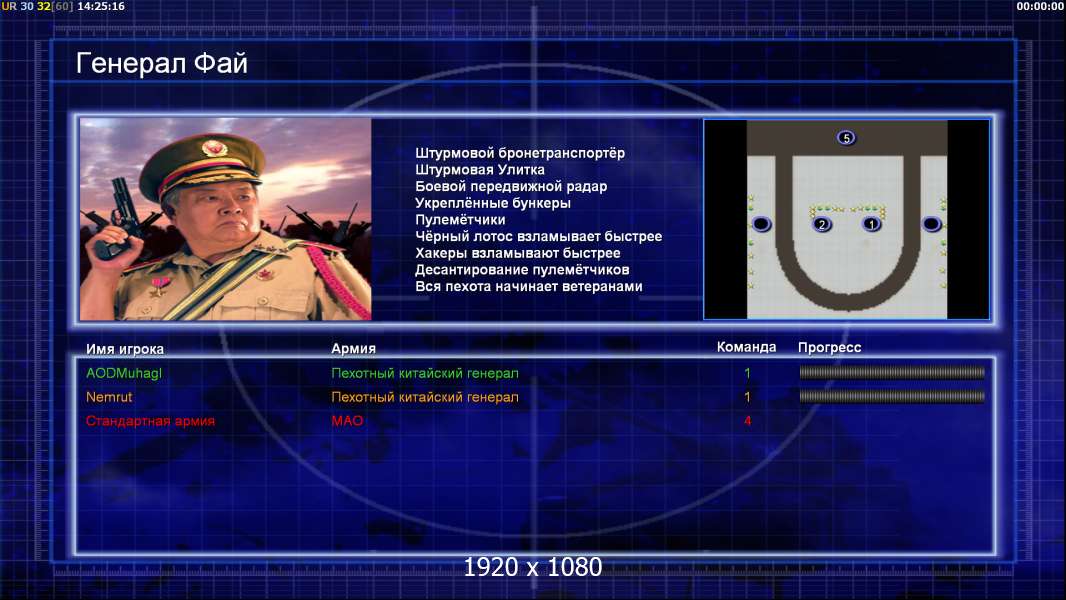
Task: Click the 'Армия' column header
Action: (x=354, y=348)
